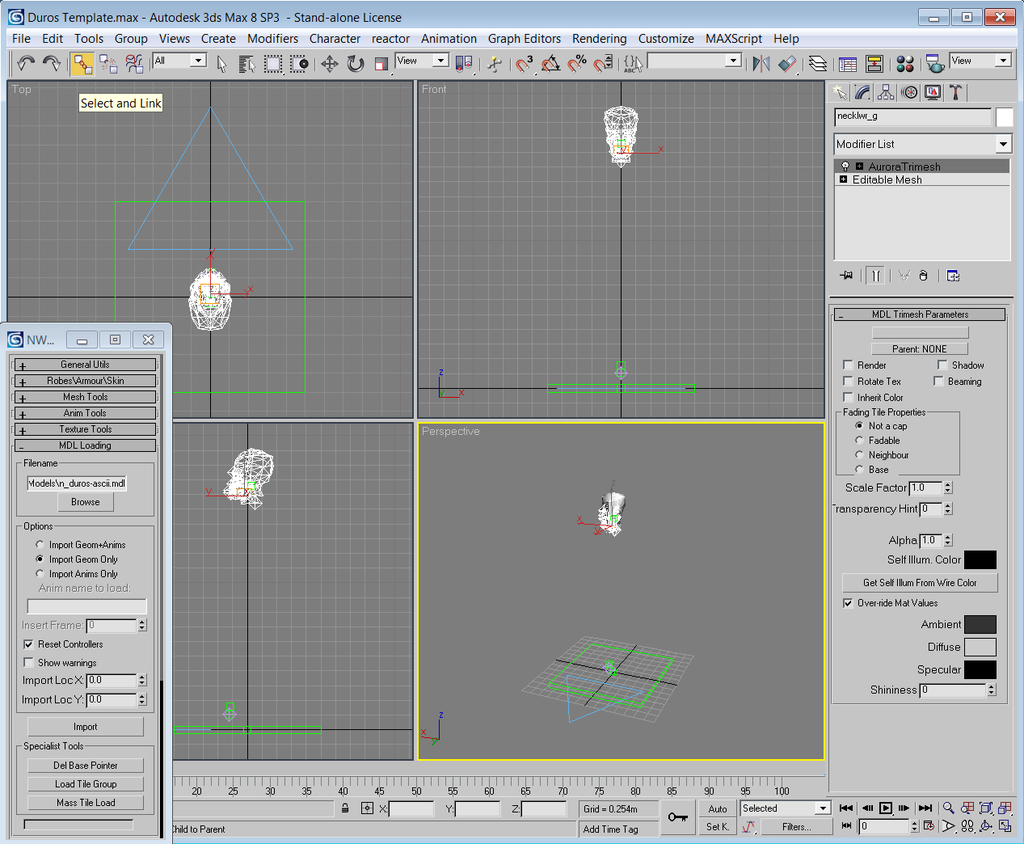Switch to Create command panel tab
The image size is (1024, 844).
[839, 93]
